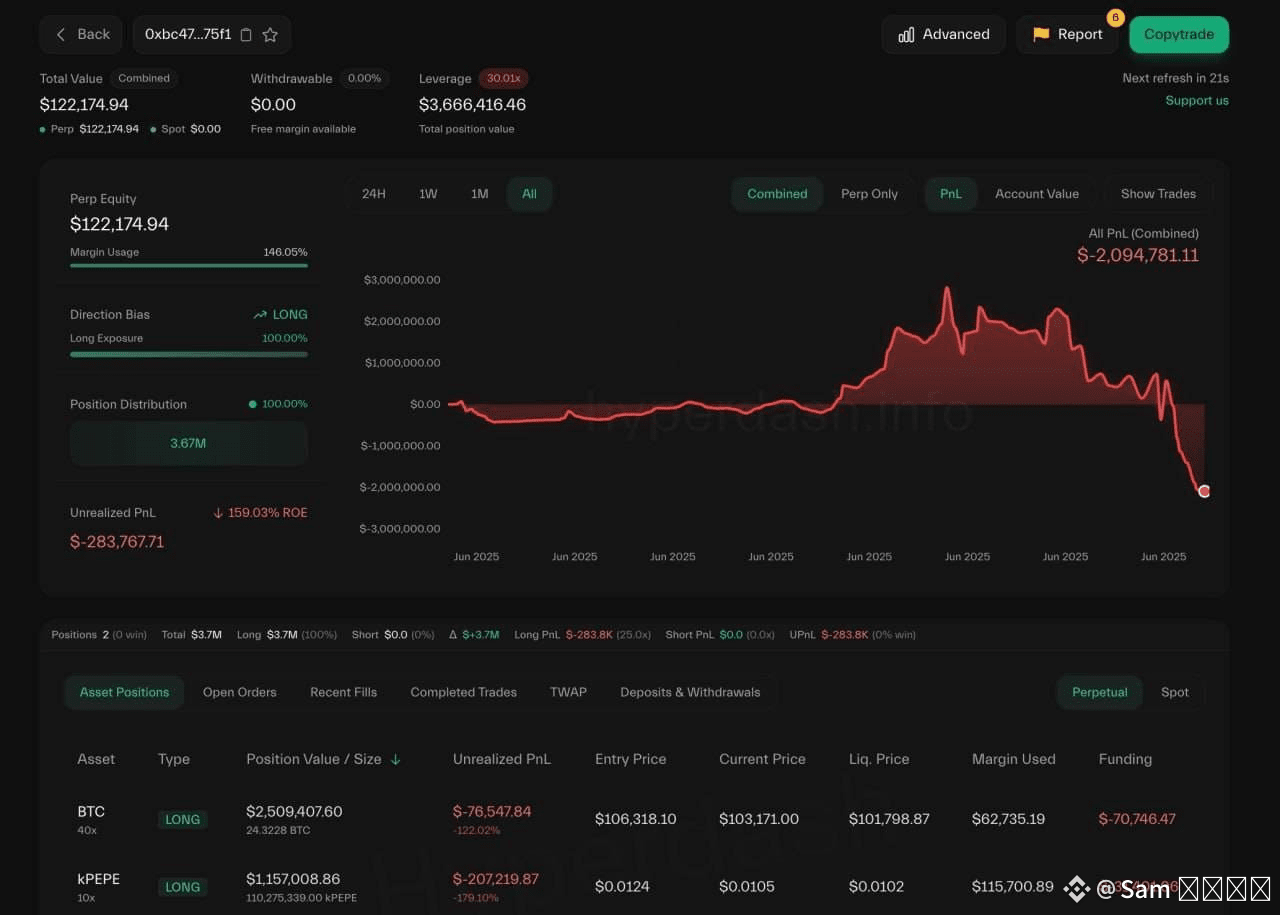Click kPEPE unrealized PnL $-207,219.87
1280x915 pixels.
[496, 879]
